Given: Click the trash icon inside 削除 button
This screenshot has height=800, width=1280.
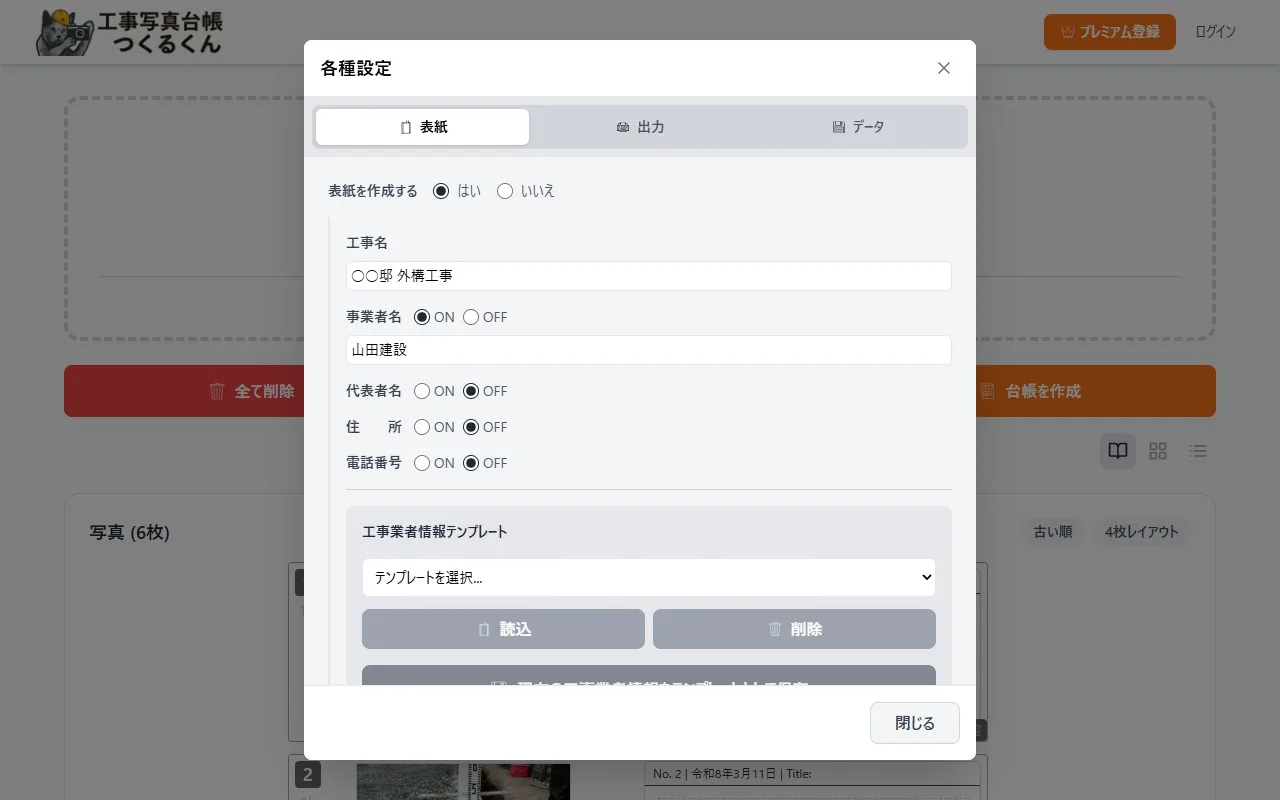Looking at the screenshot, I should pyautogui.click(x=775, y=628).
